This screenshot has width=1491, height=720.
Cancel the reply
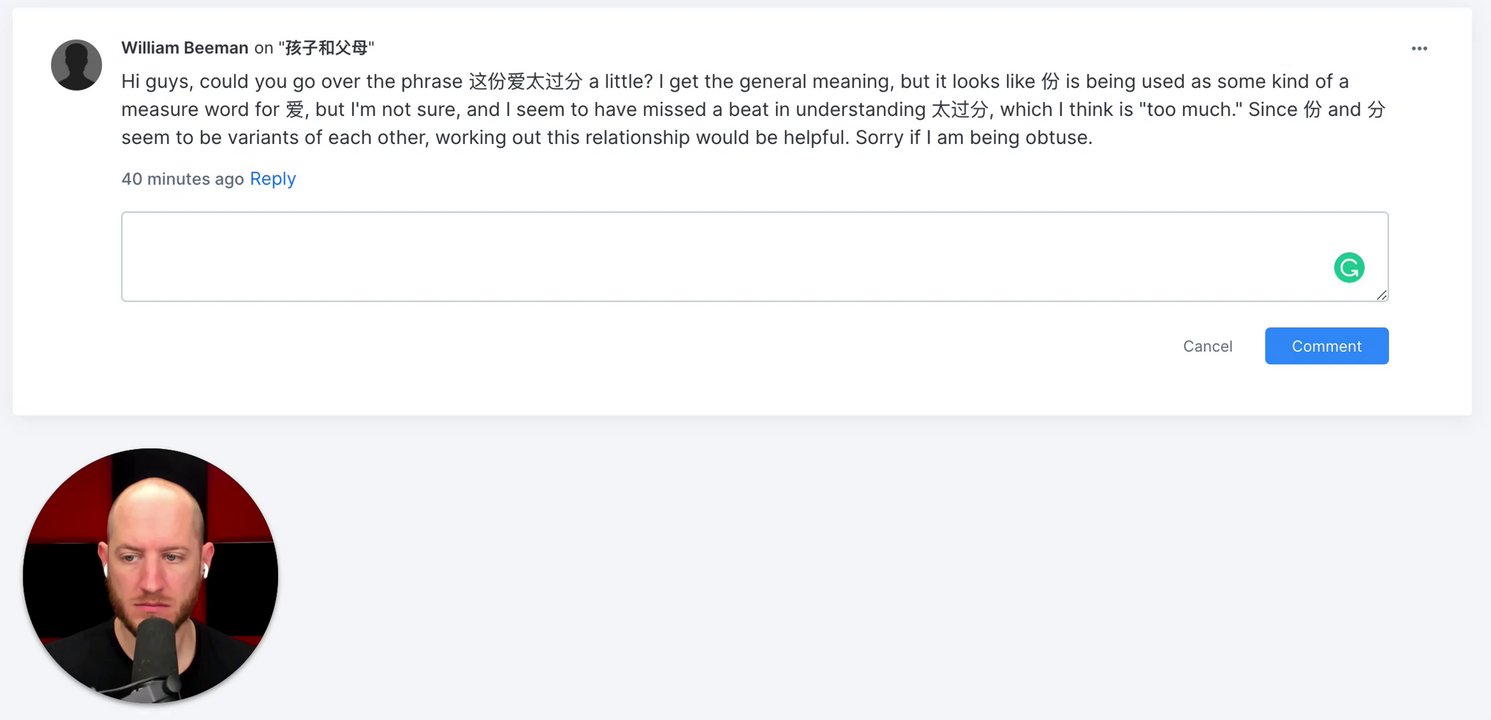1207,346
